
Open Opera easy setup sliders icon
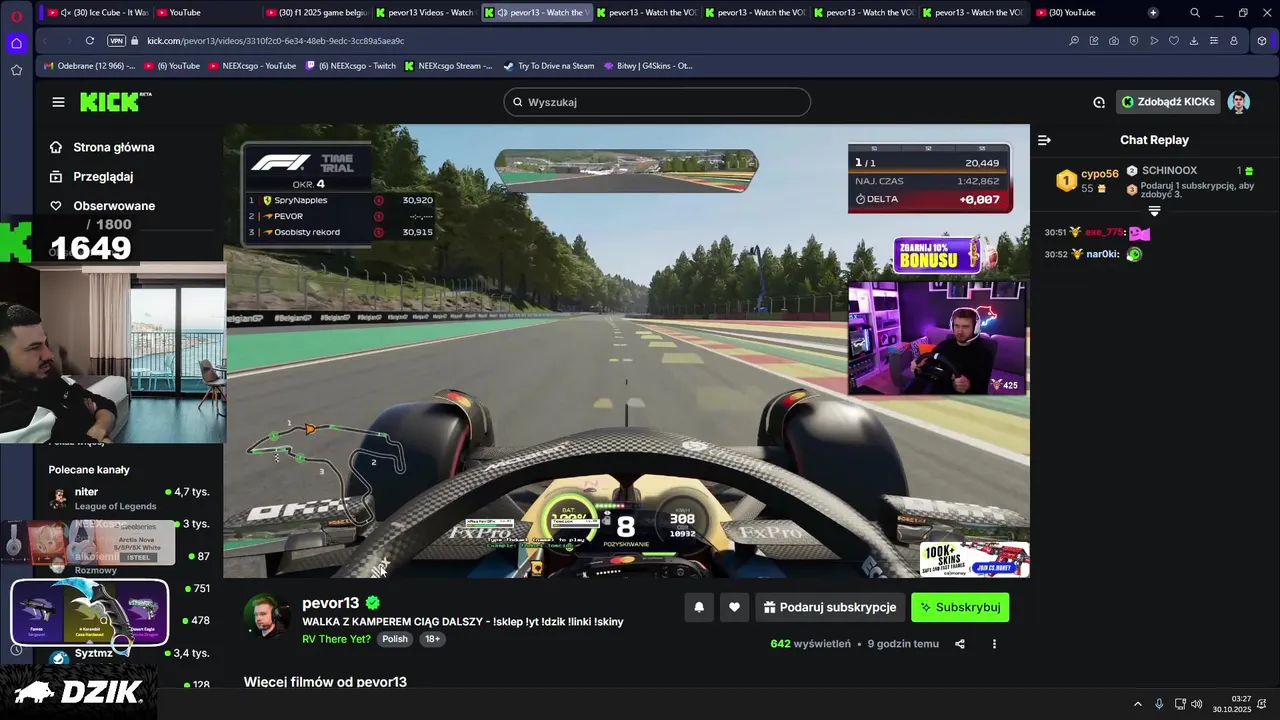[x=1214, y=41]
